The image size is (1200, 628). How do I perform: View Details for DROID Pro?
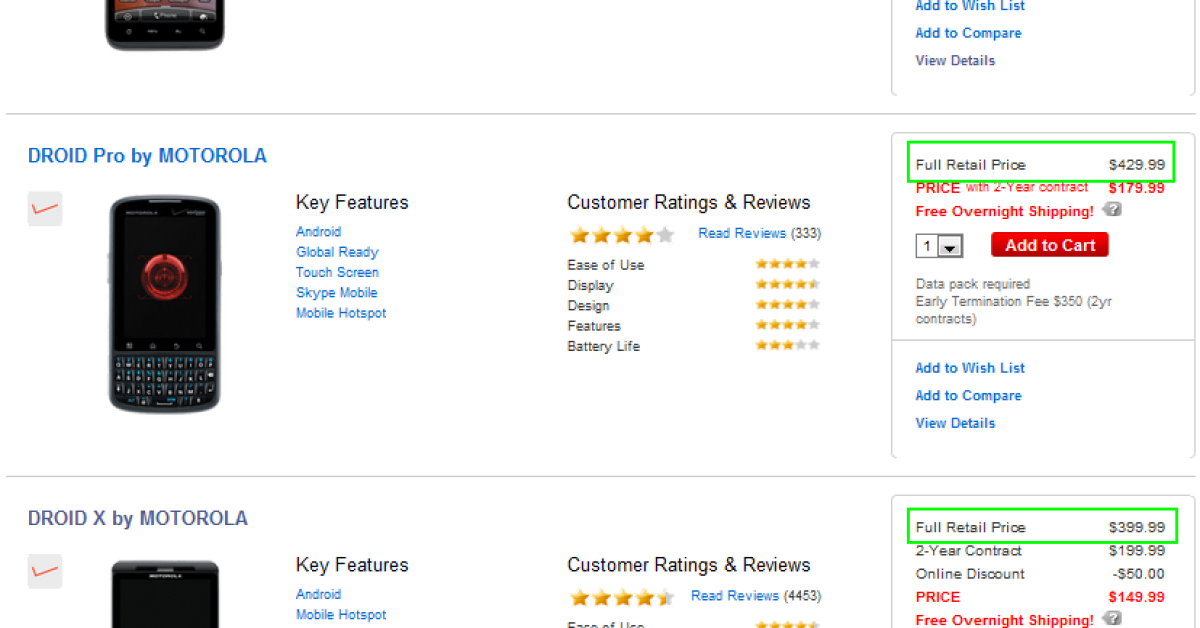(955, 423)
